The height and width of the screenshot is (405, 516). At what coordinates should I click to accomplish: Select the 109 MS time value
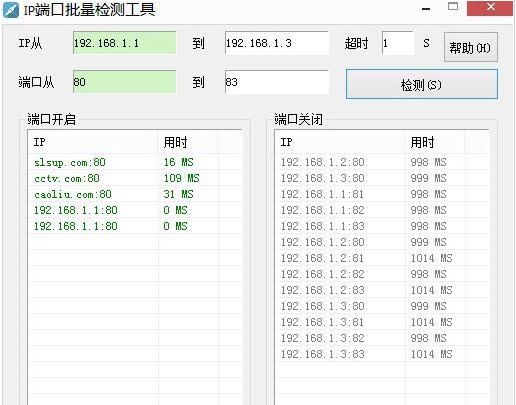click(x=182, y=178)
